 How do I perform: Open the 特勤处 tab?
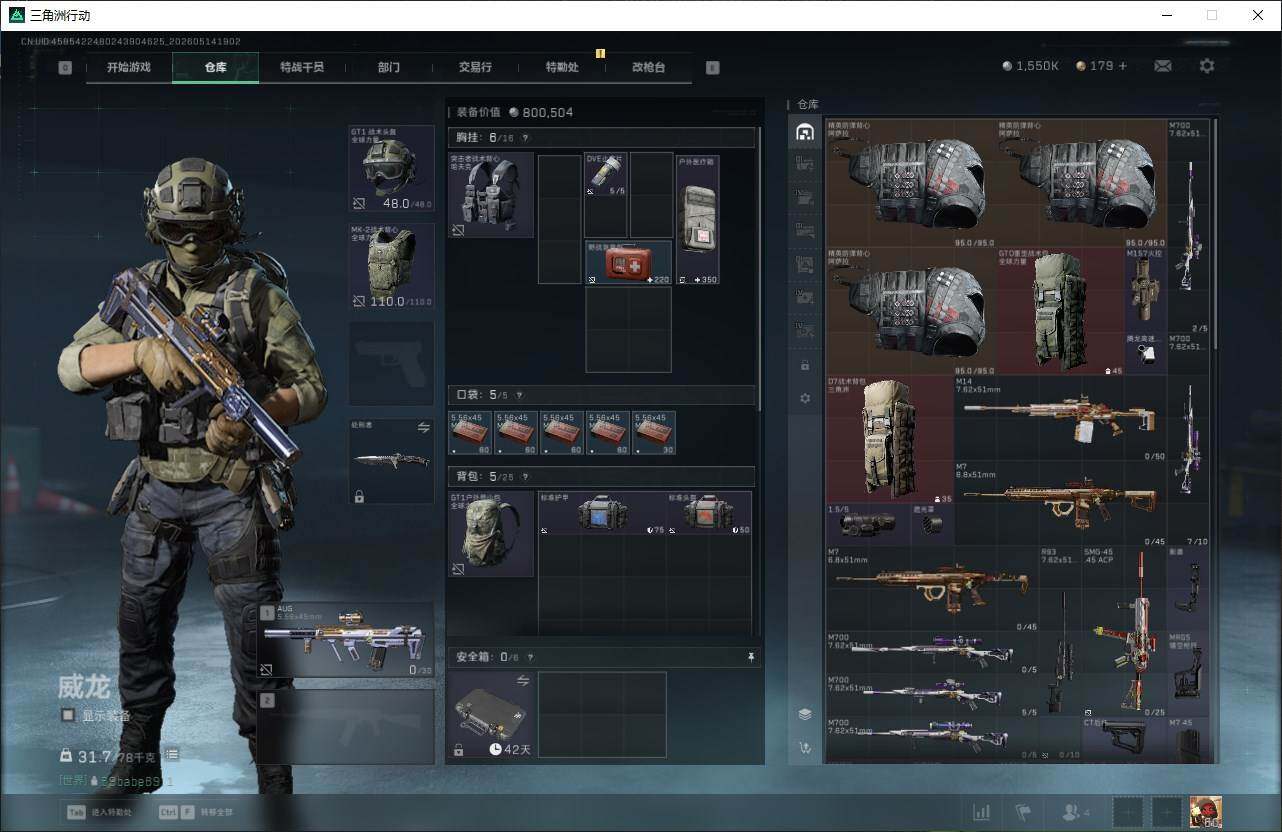562,67
